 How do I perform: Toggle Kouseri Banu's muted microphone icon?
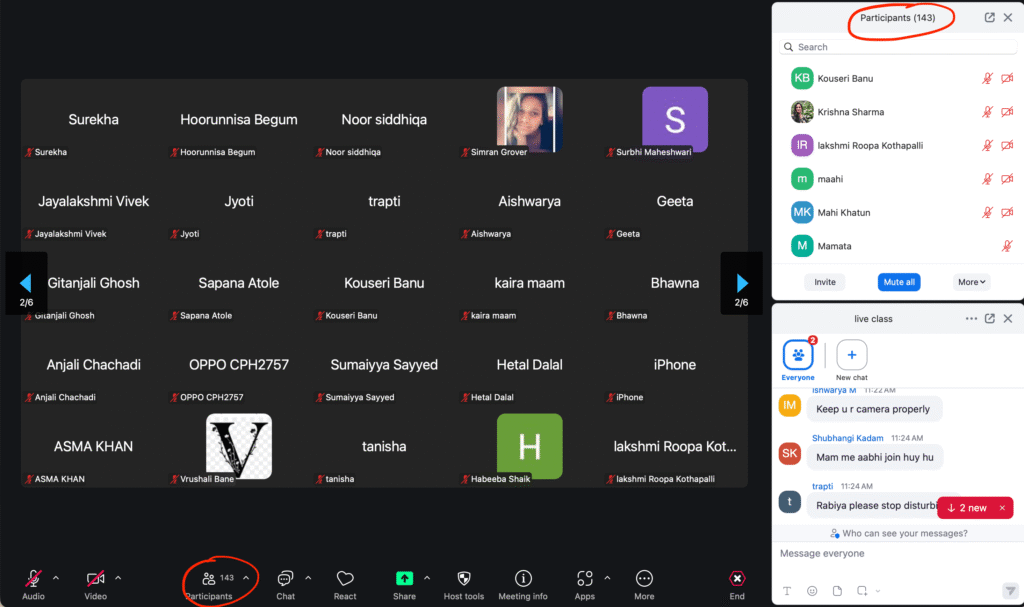[987, 78]
